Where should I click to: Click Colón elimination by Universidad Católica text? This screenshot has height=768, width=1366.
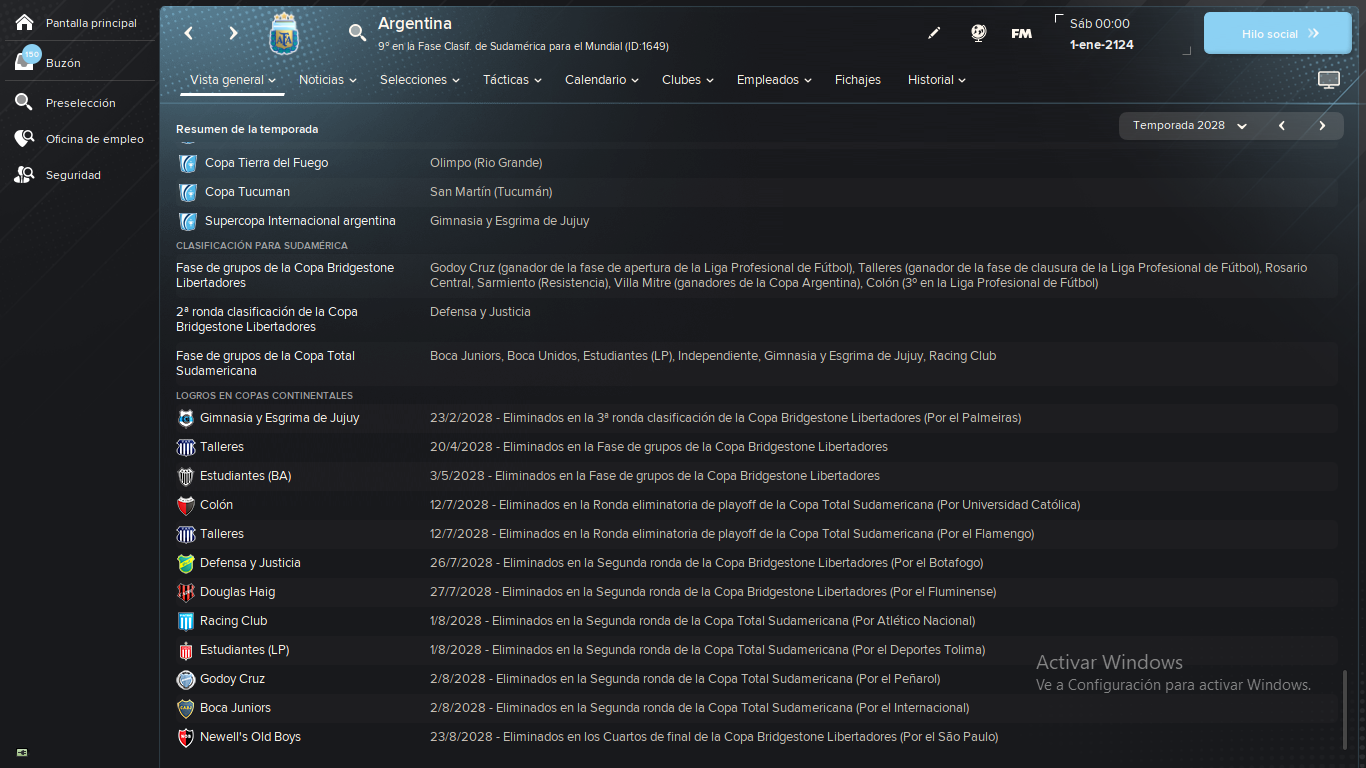tap(755, 505)
